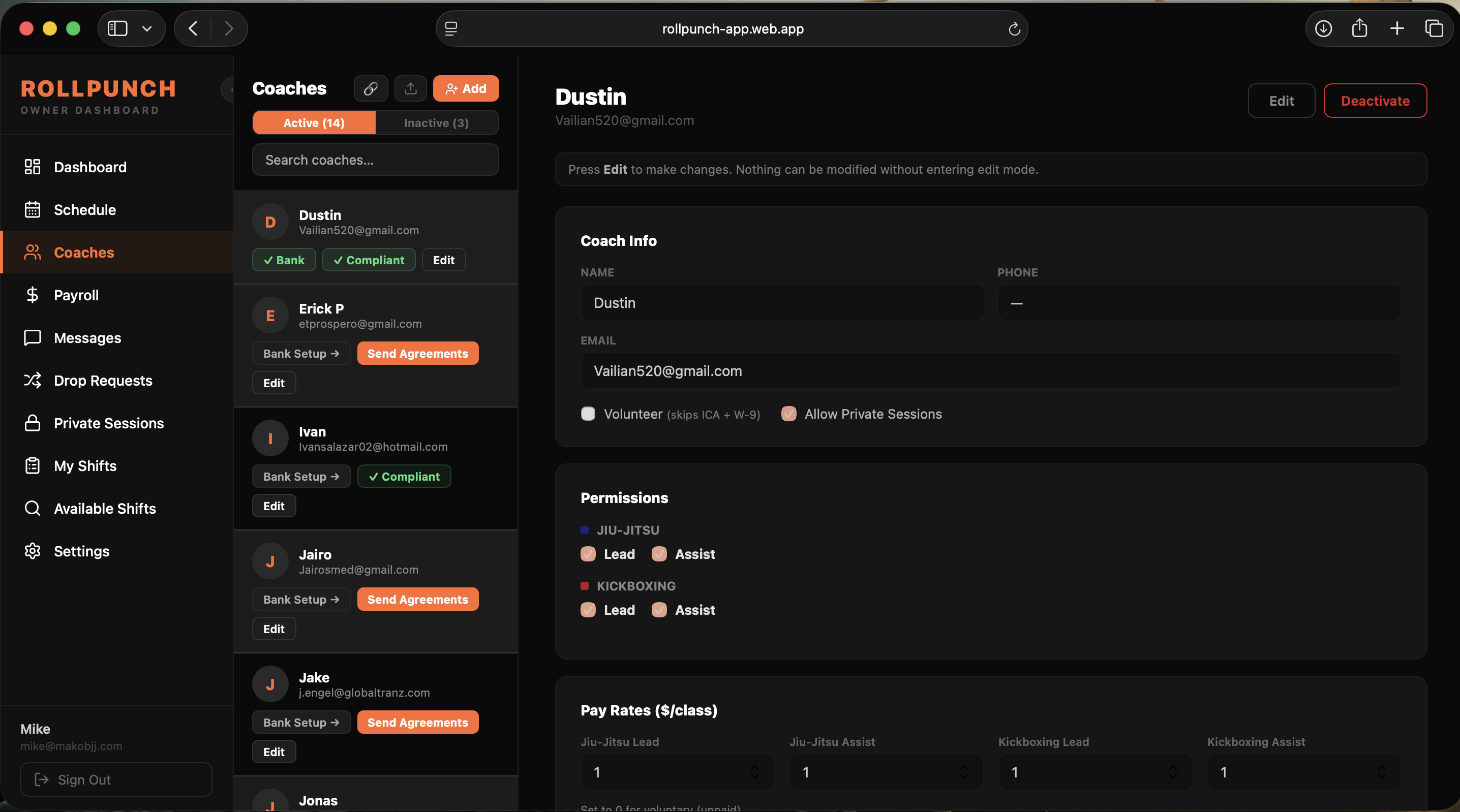This screenshot has height=812, width=1460.
Task: Click the browser share icon
Action: [x=1360, y=28]
